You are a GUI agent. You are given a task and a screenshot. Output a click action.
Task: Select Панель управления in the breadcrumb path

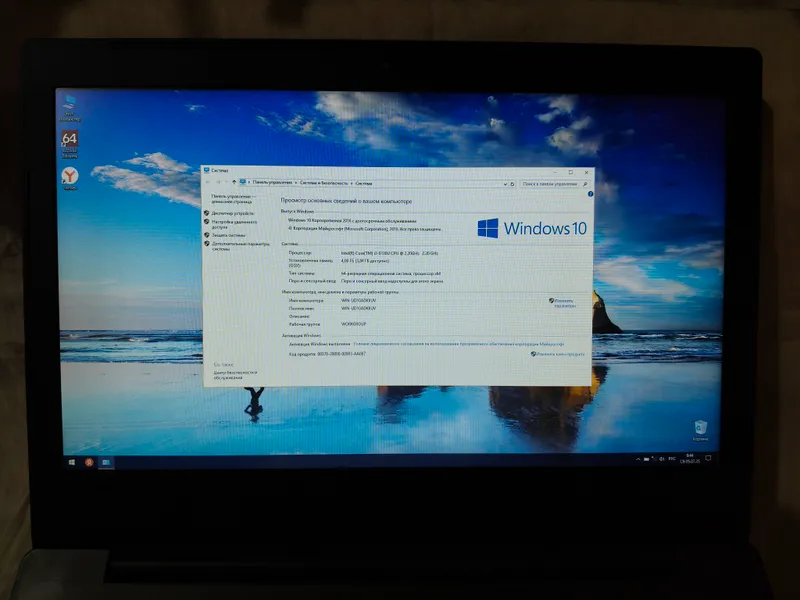[x=272, y=182]
